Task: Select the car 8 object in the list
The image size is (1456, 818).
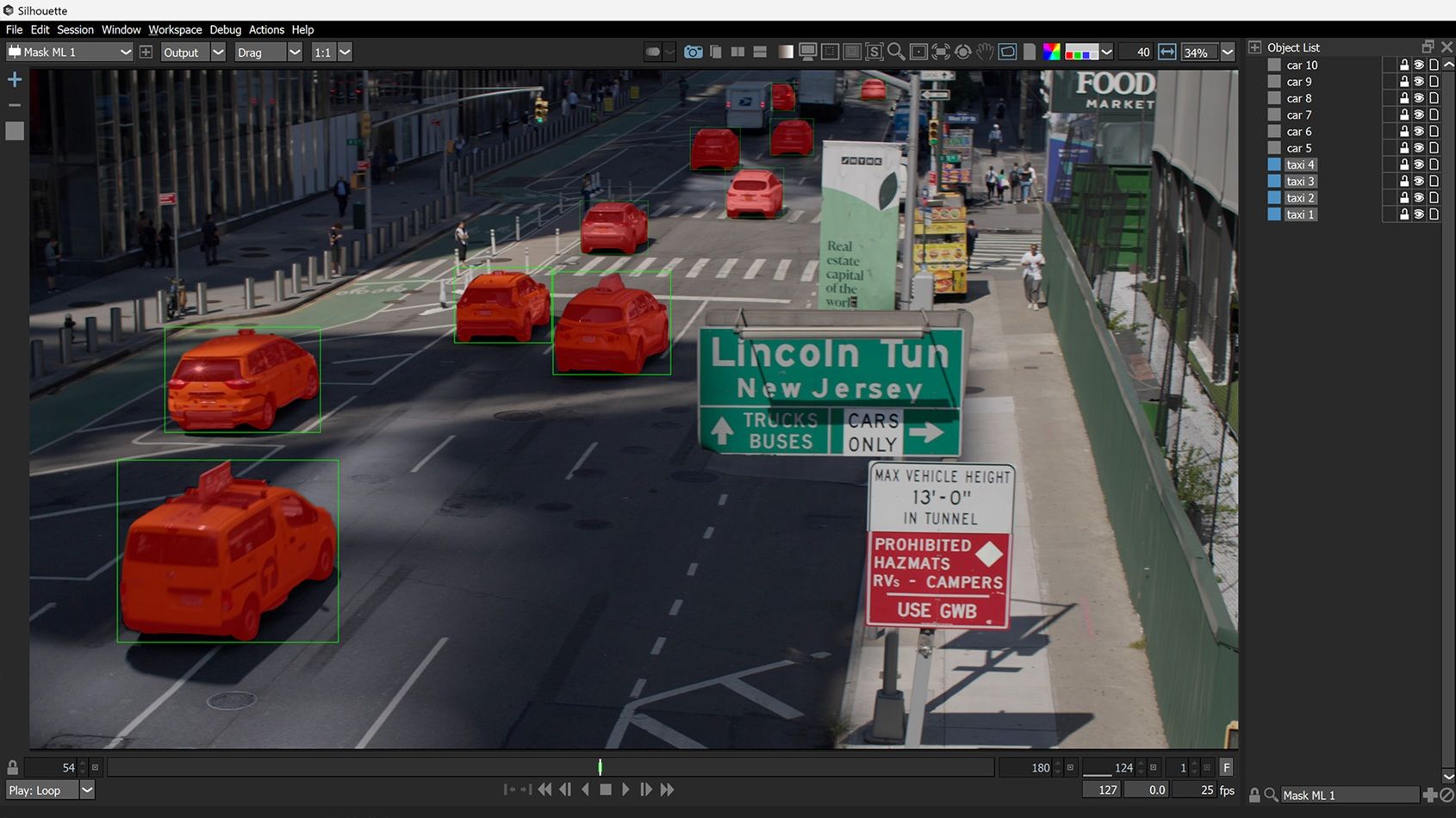Action: (x=1298, y=98)
